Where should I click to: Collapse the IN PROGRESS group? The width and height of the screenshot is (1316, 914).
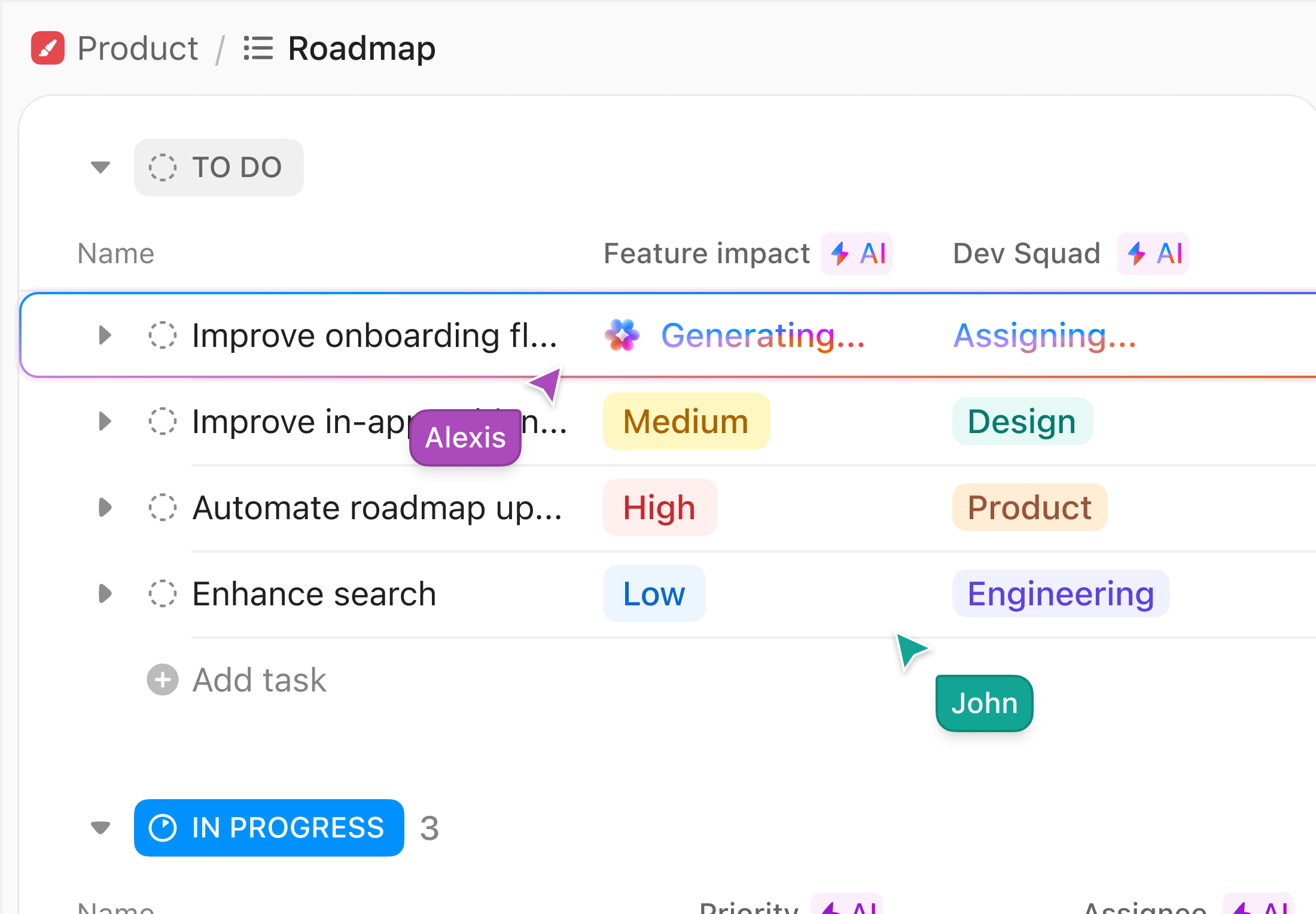point(100,828)
